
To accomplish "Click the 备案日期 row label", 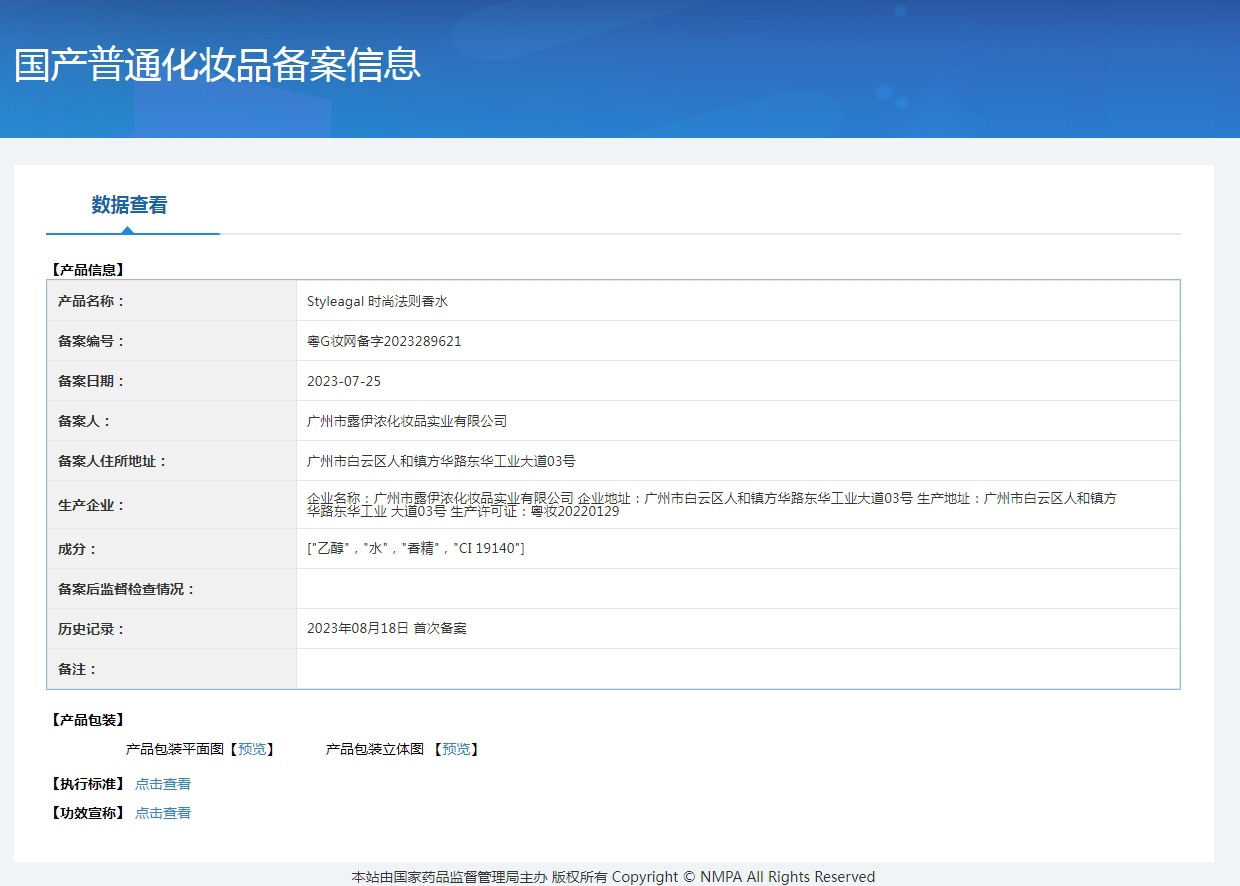I will pos(92,381).
